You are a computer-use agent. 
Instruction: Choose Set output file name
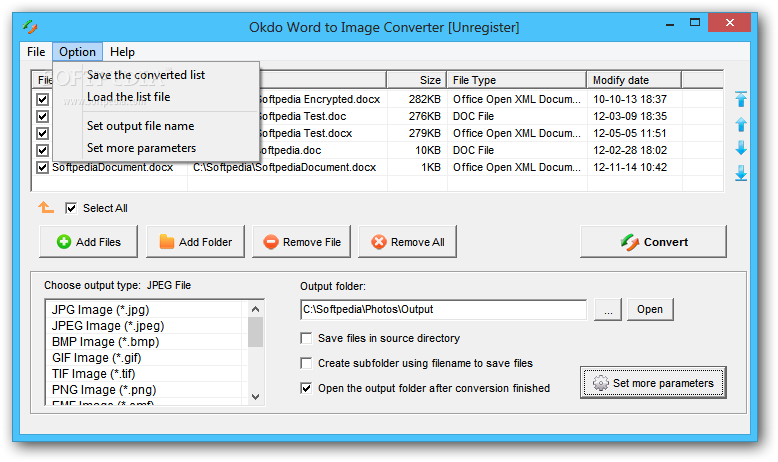pyautogui.click(x=156, y=126)
